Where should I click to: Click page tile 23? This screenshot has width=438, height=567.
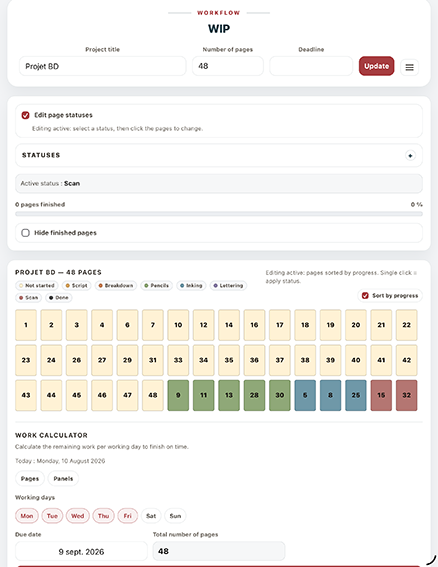tap(26, 360)
